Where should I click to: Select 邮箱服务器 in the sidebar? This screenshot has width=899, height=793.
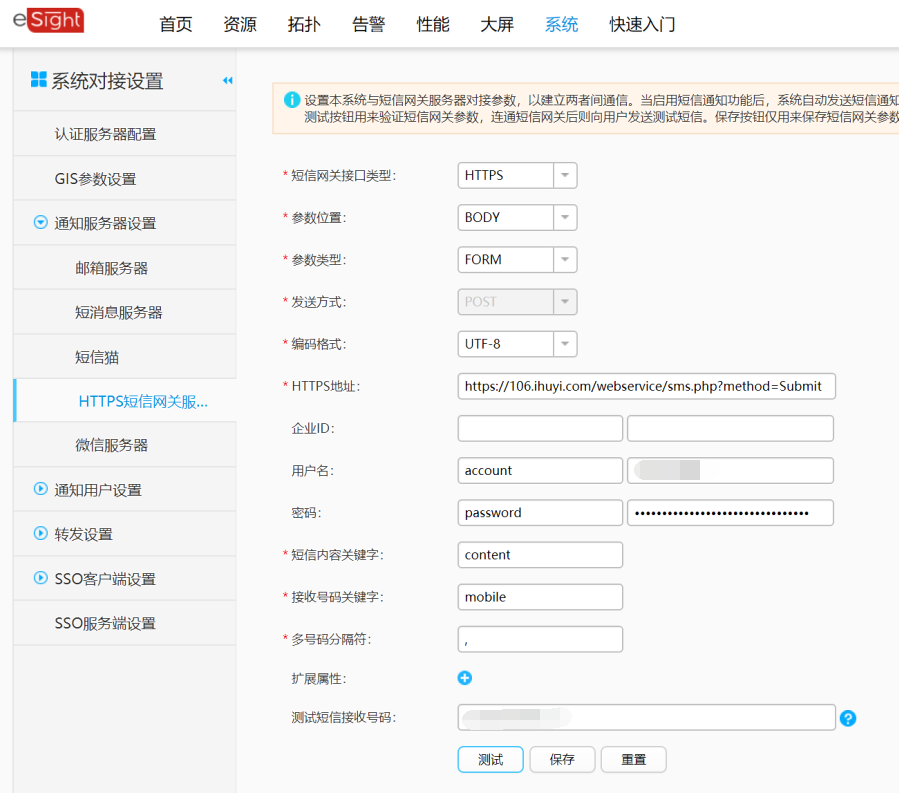click(111, 268)
